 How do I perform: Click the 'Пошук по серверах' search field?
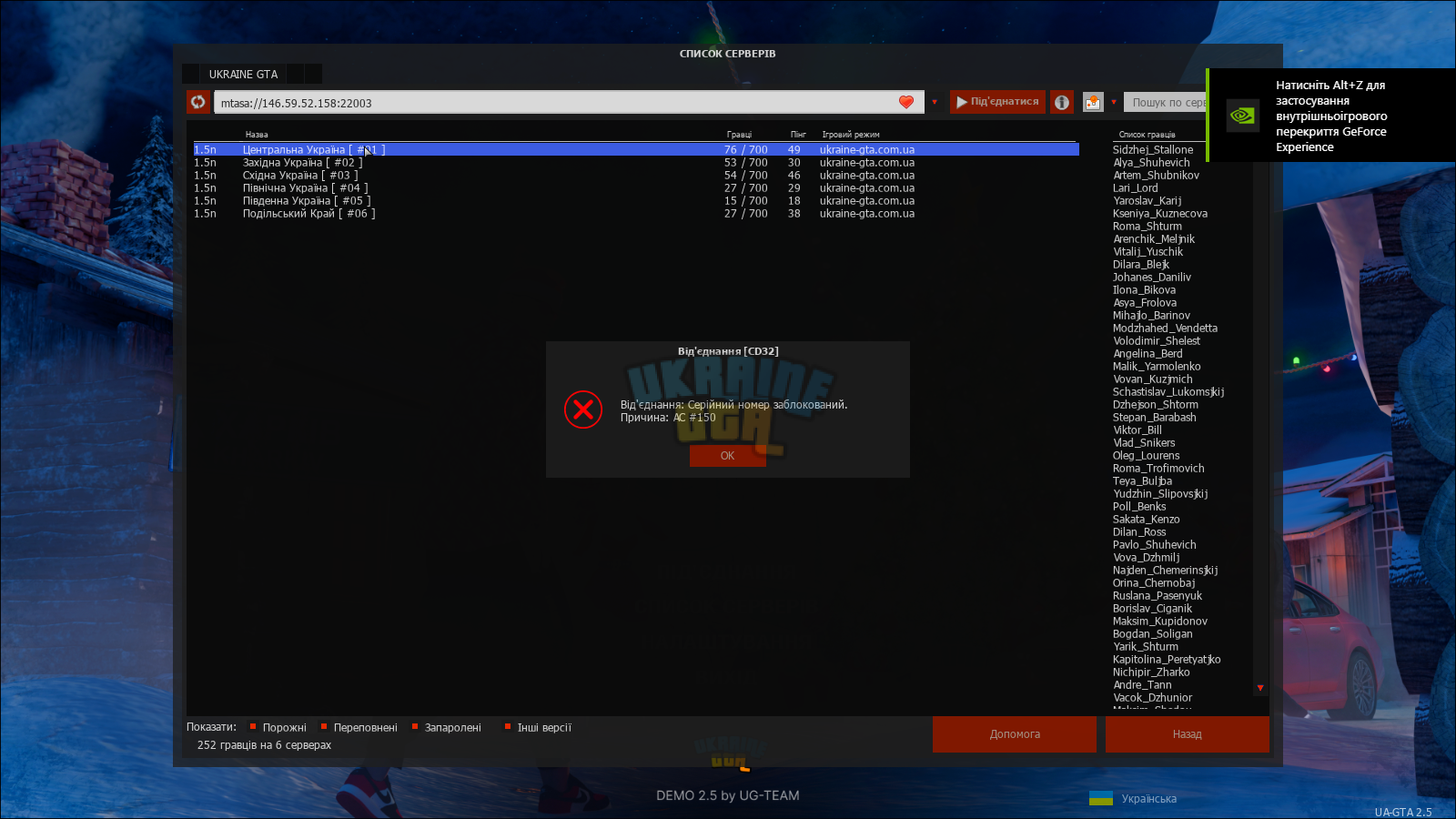(x=1167, y=103)
